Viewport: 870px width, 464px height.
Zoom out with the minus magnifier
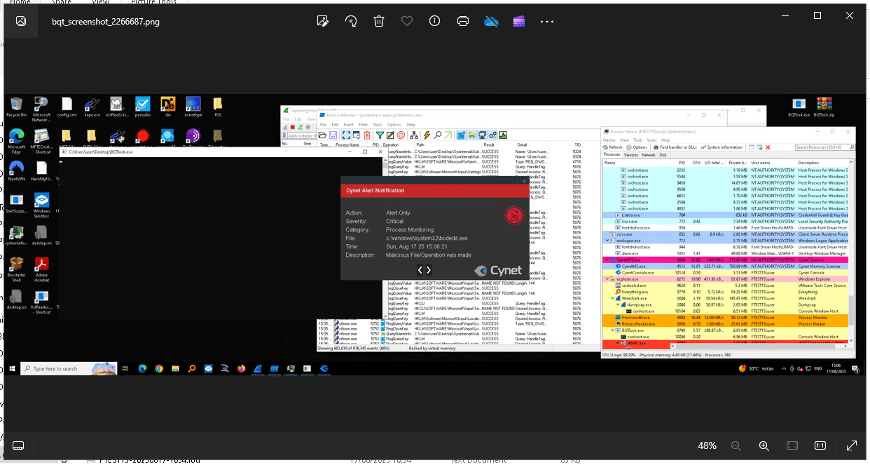[x=736, y=444]
